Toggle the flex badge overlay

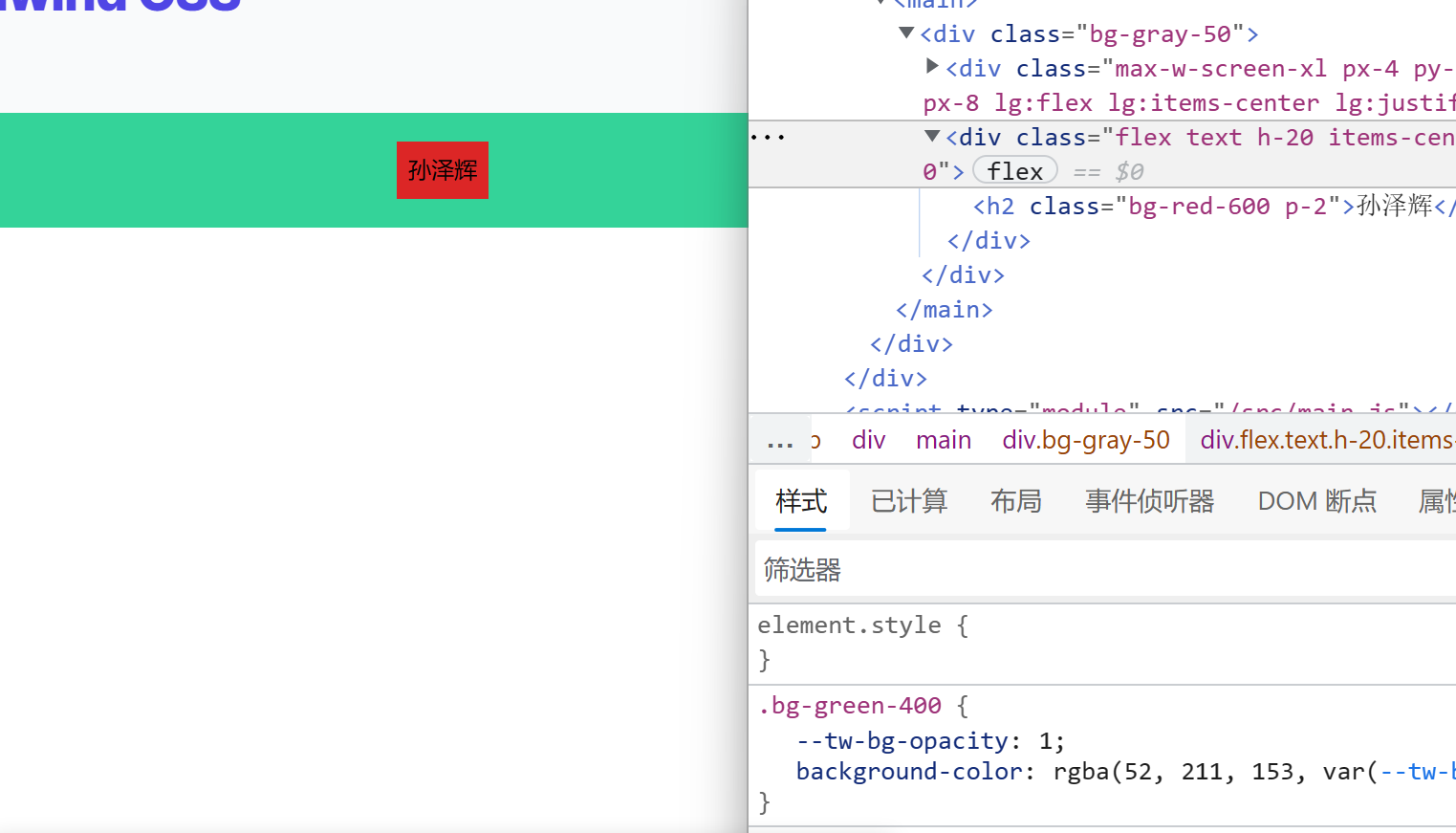click(x=1014, y=171)
